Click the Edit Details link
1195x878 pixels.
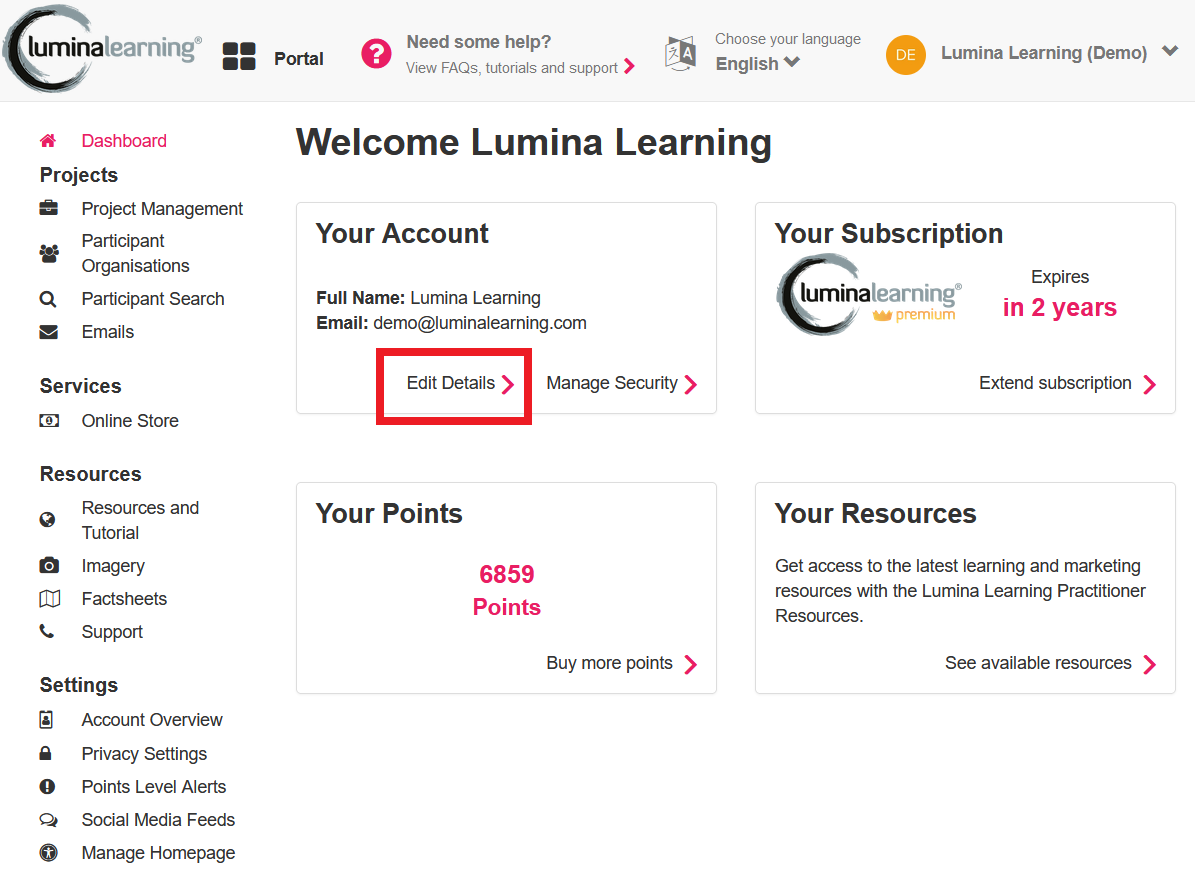coord(460,383)
